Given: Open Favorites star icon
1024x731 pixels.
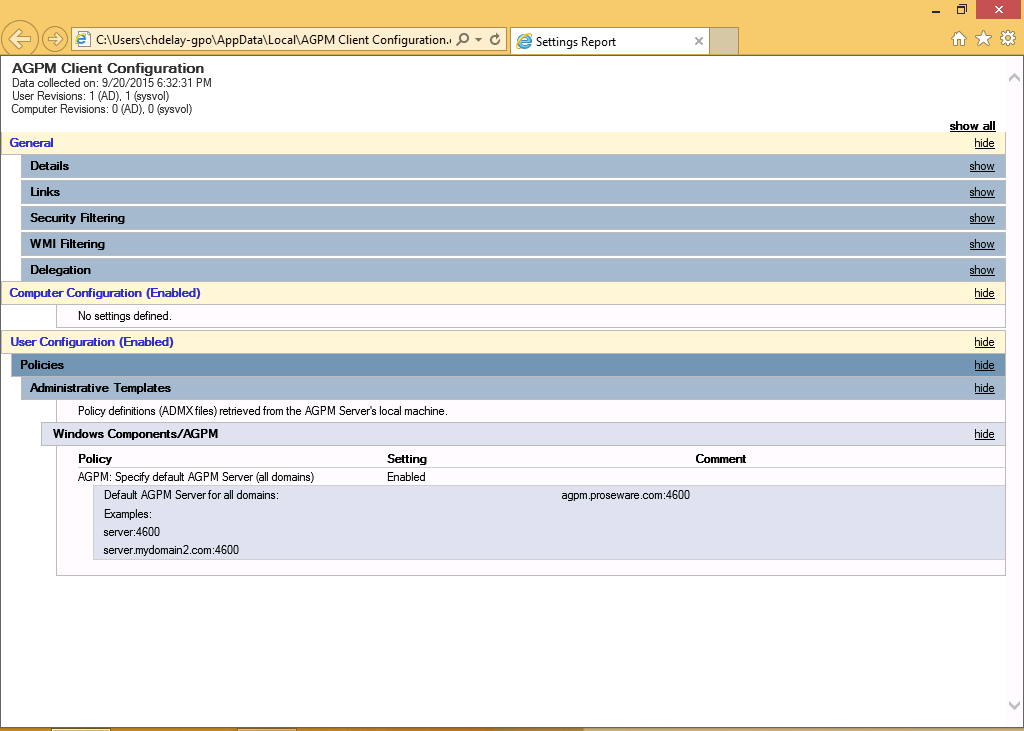Looking at the screenshot, I should pyautogui.click(x=983, y=39).
